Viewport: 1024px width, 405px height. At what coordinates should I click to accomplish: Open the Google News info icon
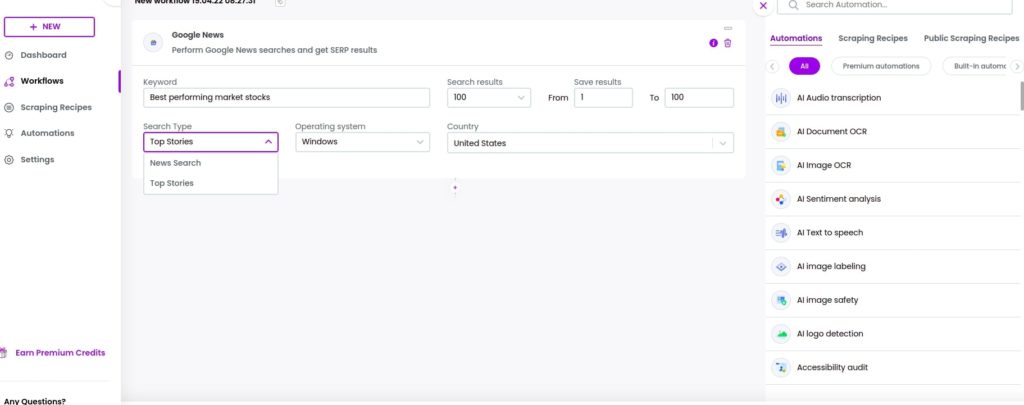click(x=713, y=43)
